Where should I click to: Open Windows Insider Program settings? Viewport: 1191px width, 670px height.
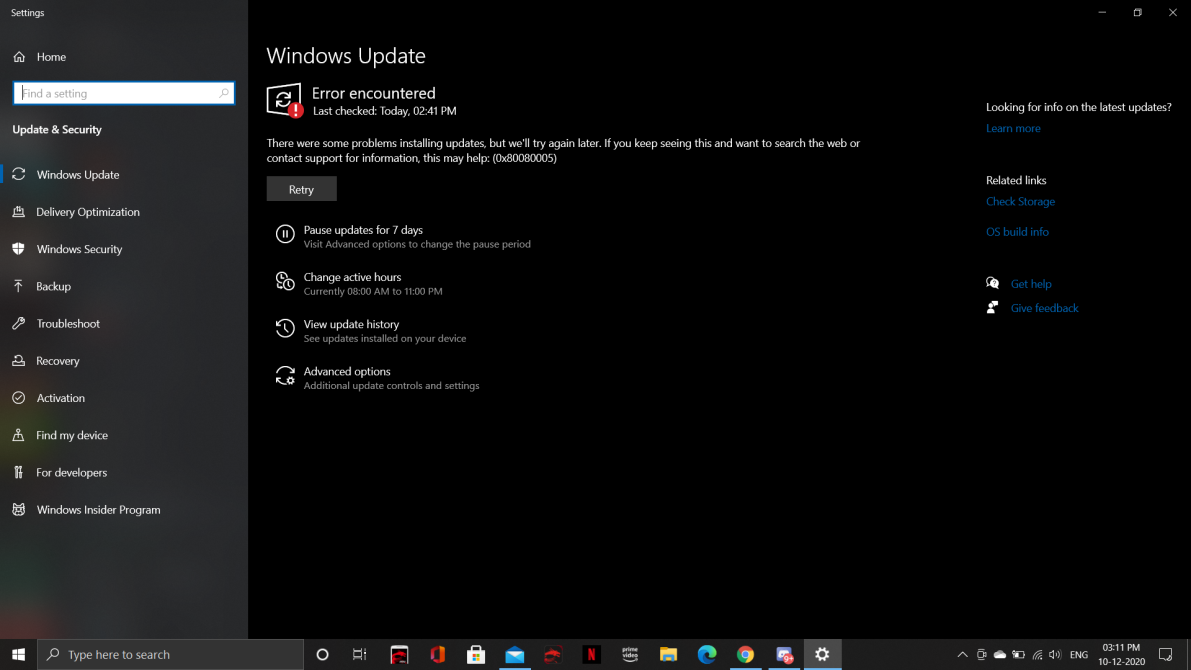(x=98, y=509)
